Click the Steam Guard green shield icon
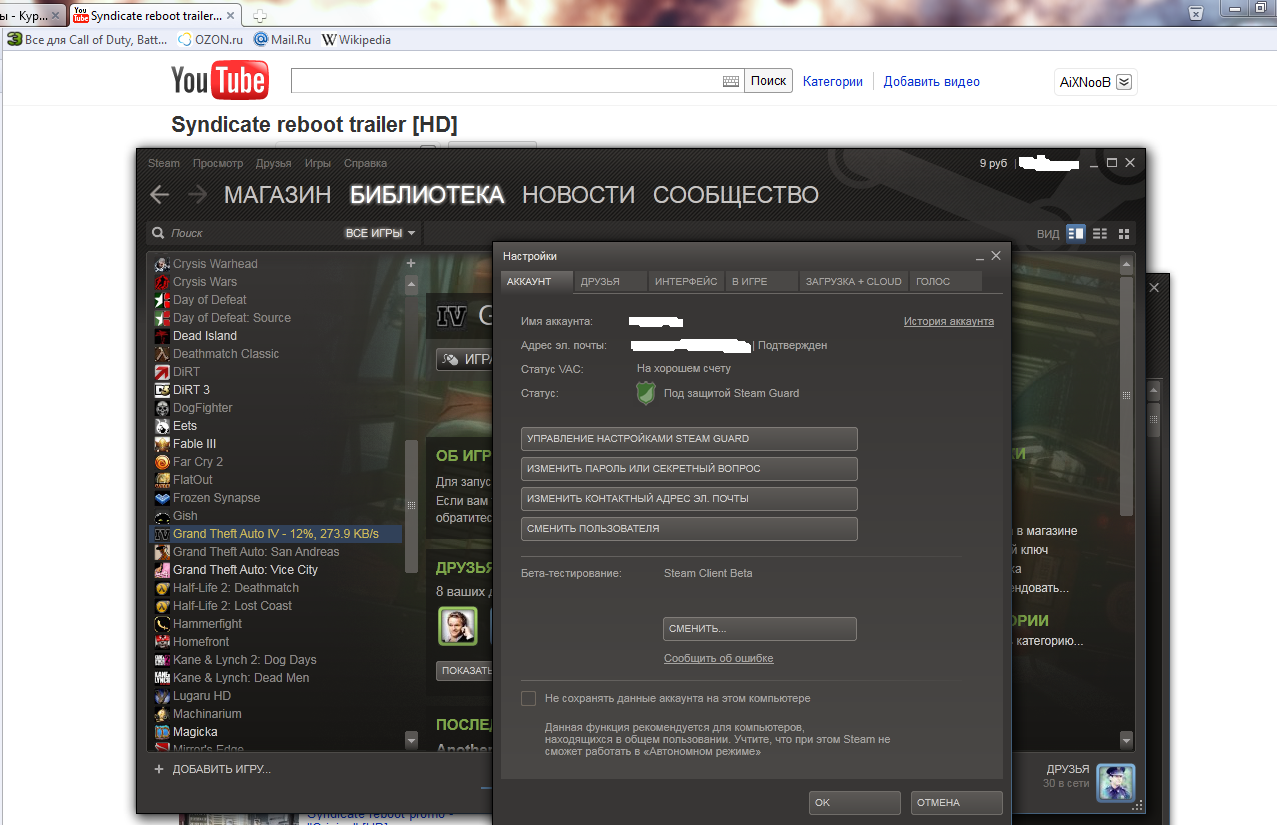The image size is (1277, 825). pos(646,393)
